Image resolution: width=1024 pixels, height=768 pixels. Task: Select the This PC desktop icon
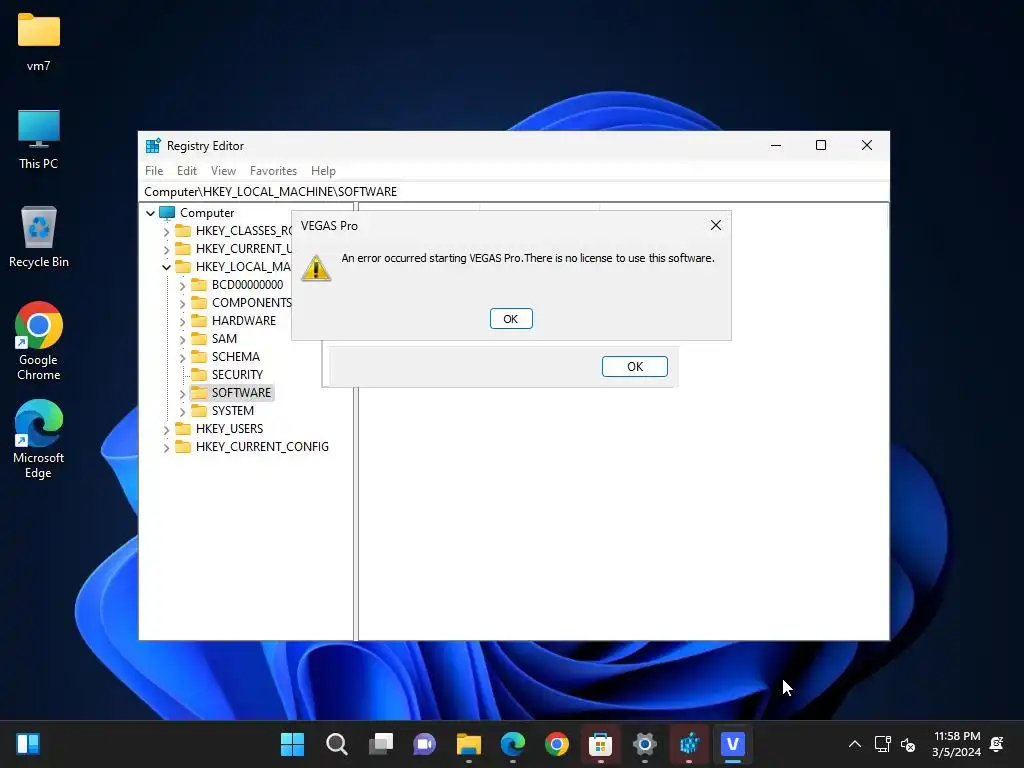[39, 139]
